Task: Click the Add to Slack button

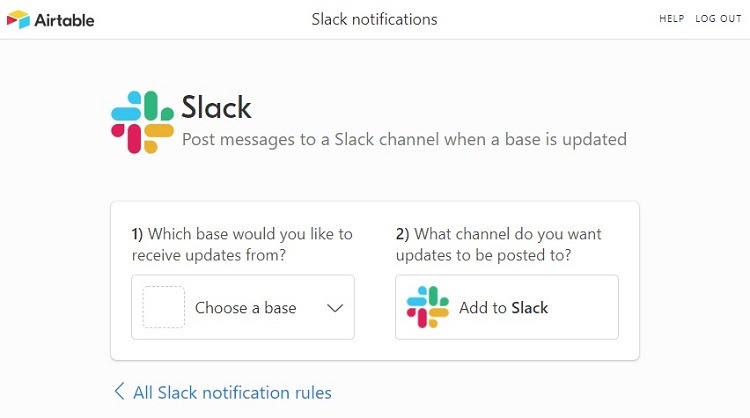Action: (507, 307)
